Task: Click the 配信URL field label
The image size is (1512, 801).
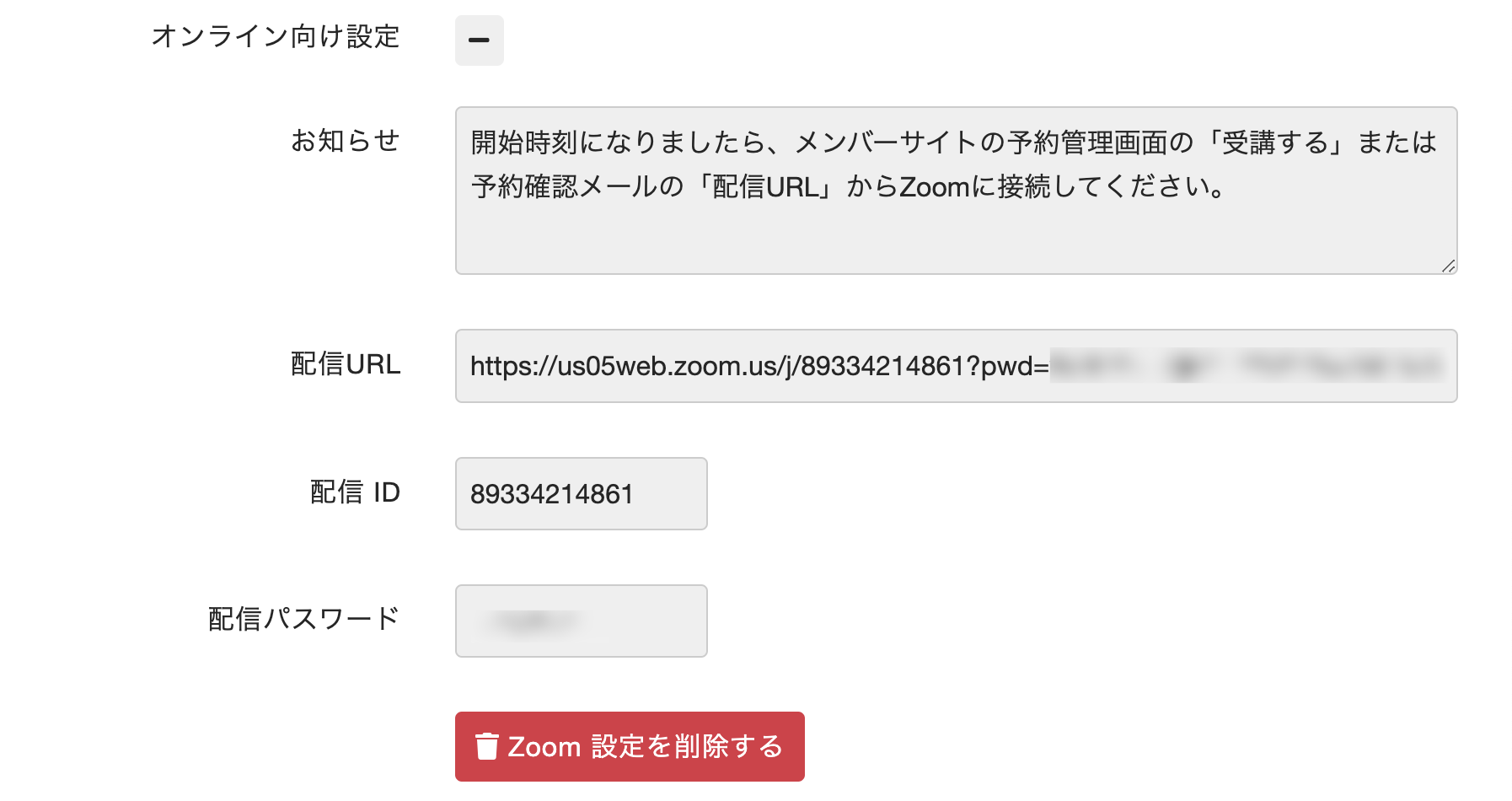Action: click(346, 364)
